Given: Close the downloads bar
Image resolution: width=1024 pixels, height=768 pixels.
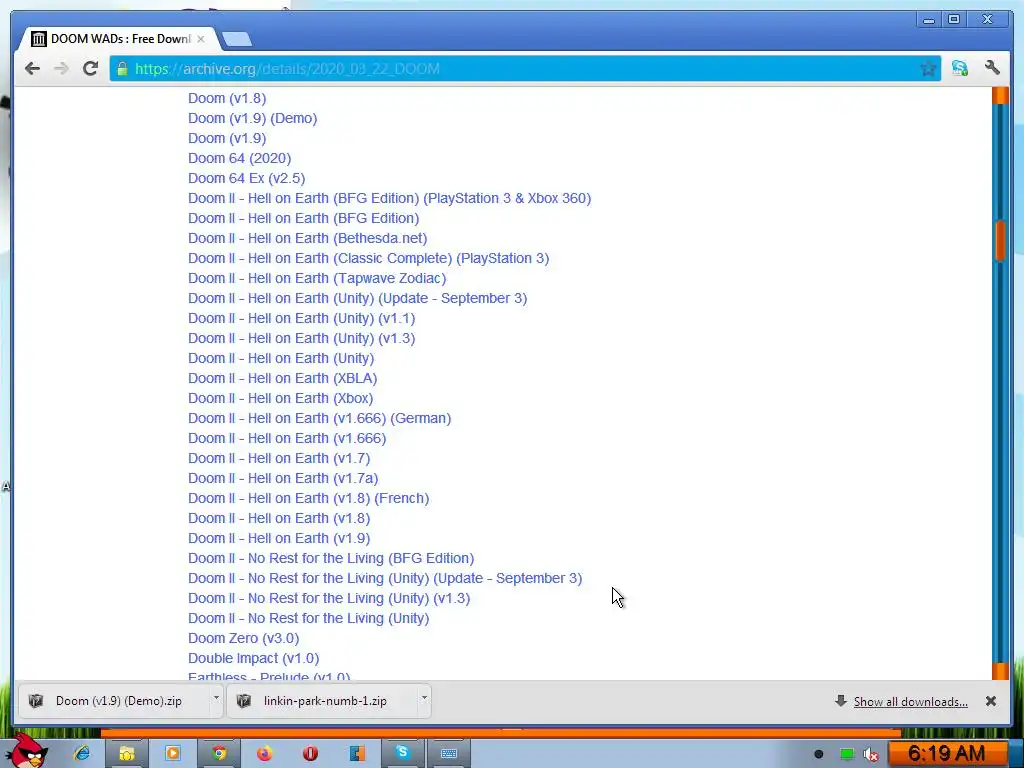Looking at the screenshot, I should click(991, 701).
